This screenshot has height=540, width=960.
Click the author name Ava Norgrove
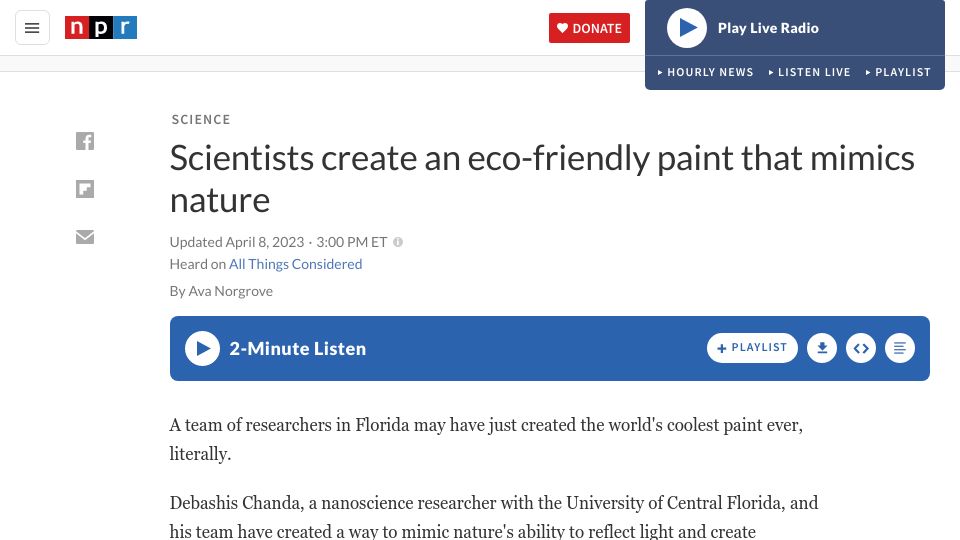pos(230,291)
